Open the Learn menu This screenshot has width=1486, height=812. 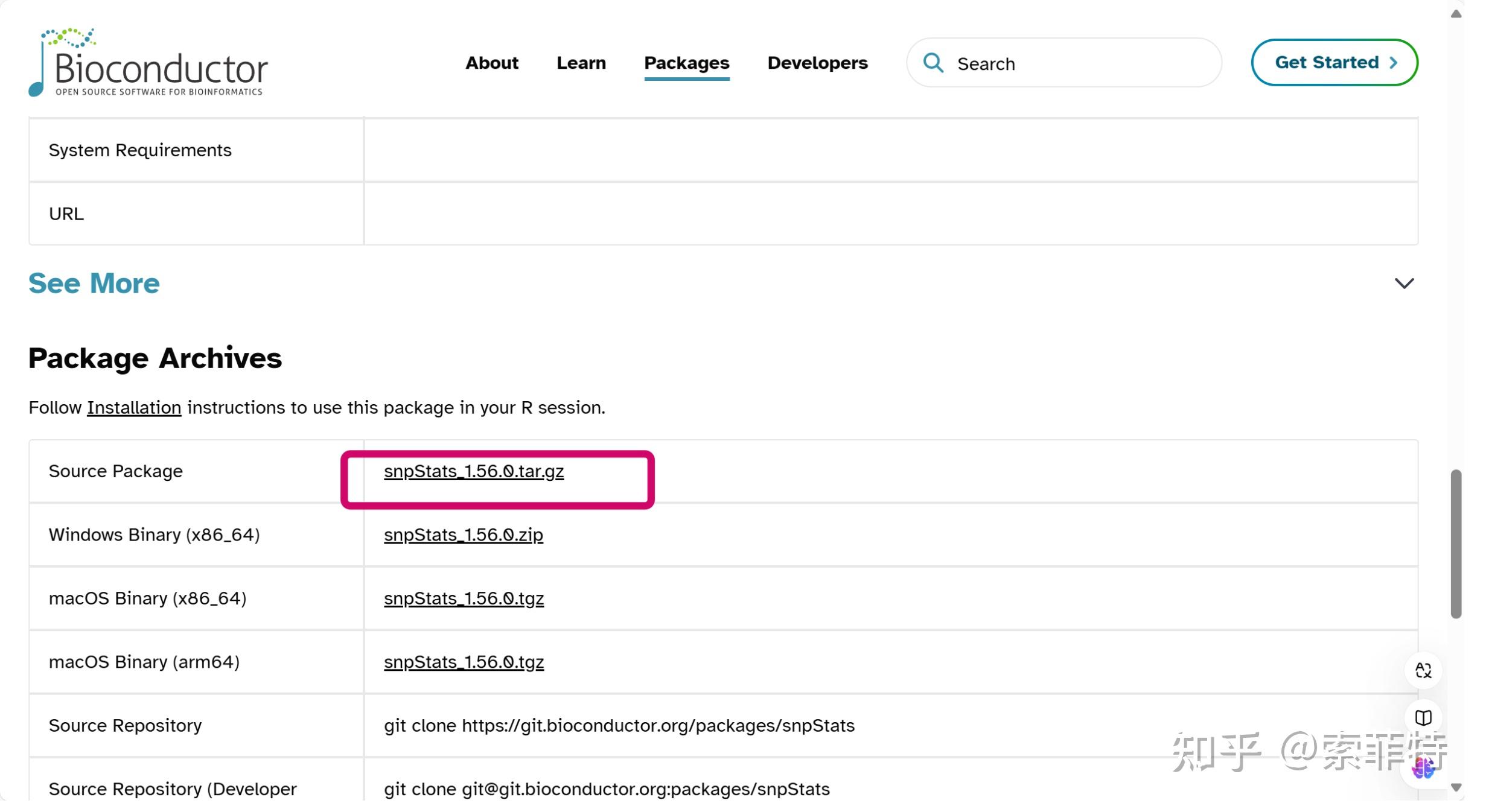coord(581,63)
